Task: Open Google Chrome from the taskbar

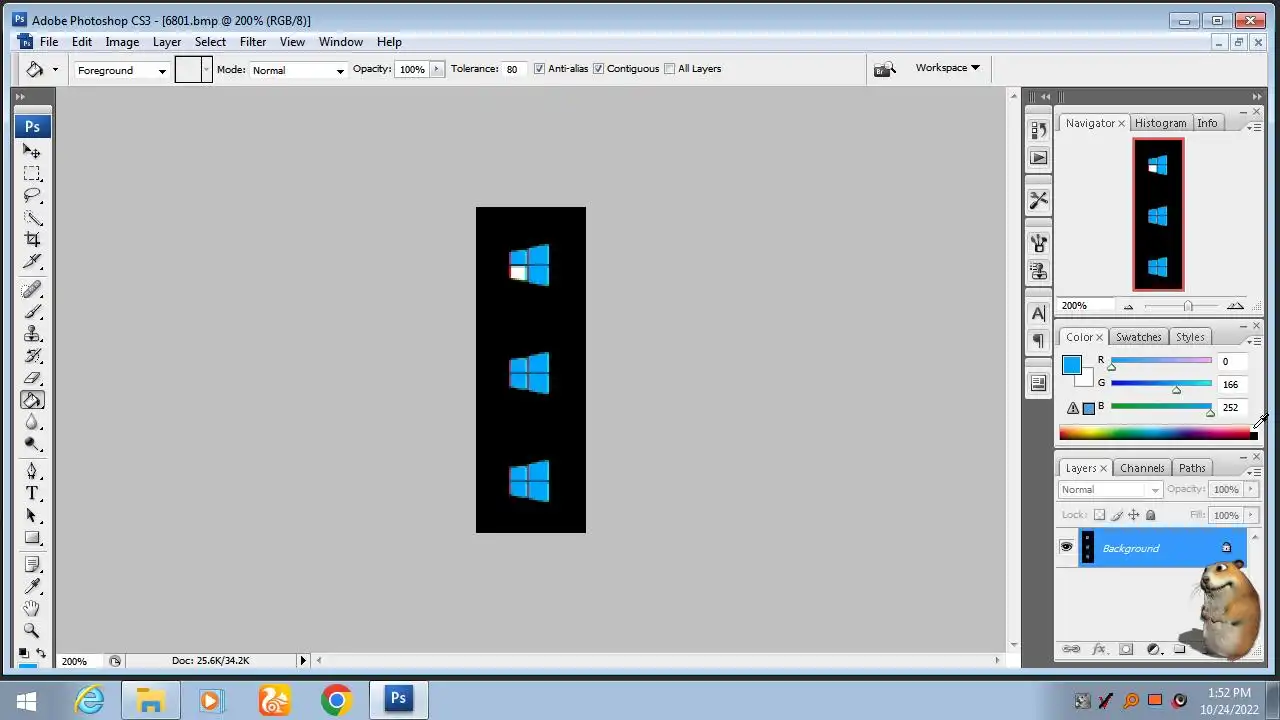Action: click(336, 700)
